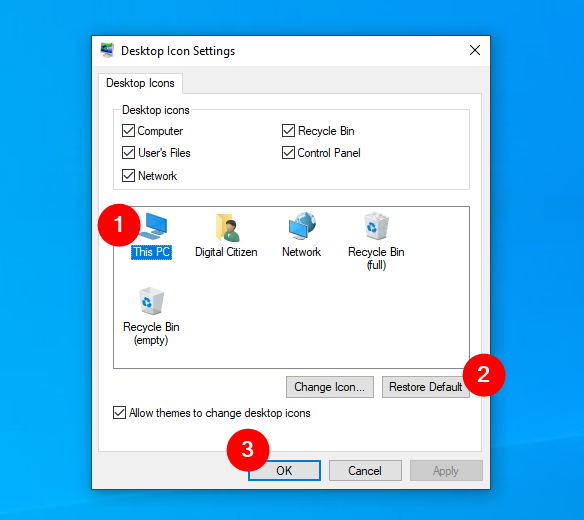Toggle the Recycle Bin checkbox
Image resolution: width=584 pixels, height=520 pixels.
(x=288, y=131)
